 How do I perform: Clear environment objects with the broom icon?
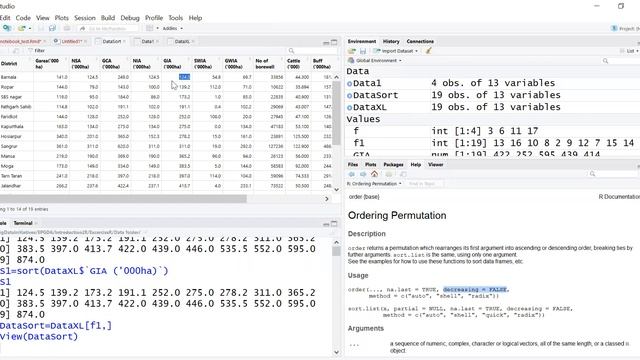pyautogui.click(x=428, y=51)
